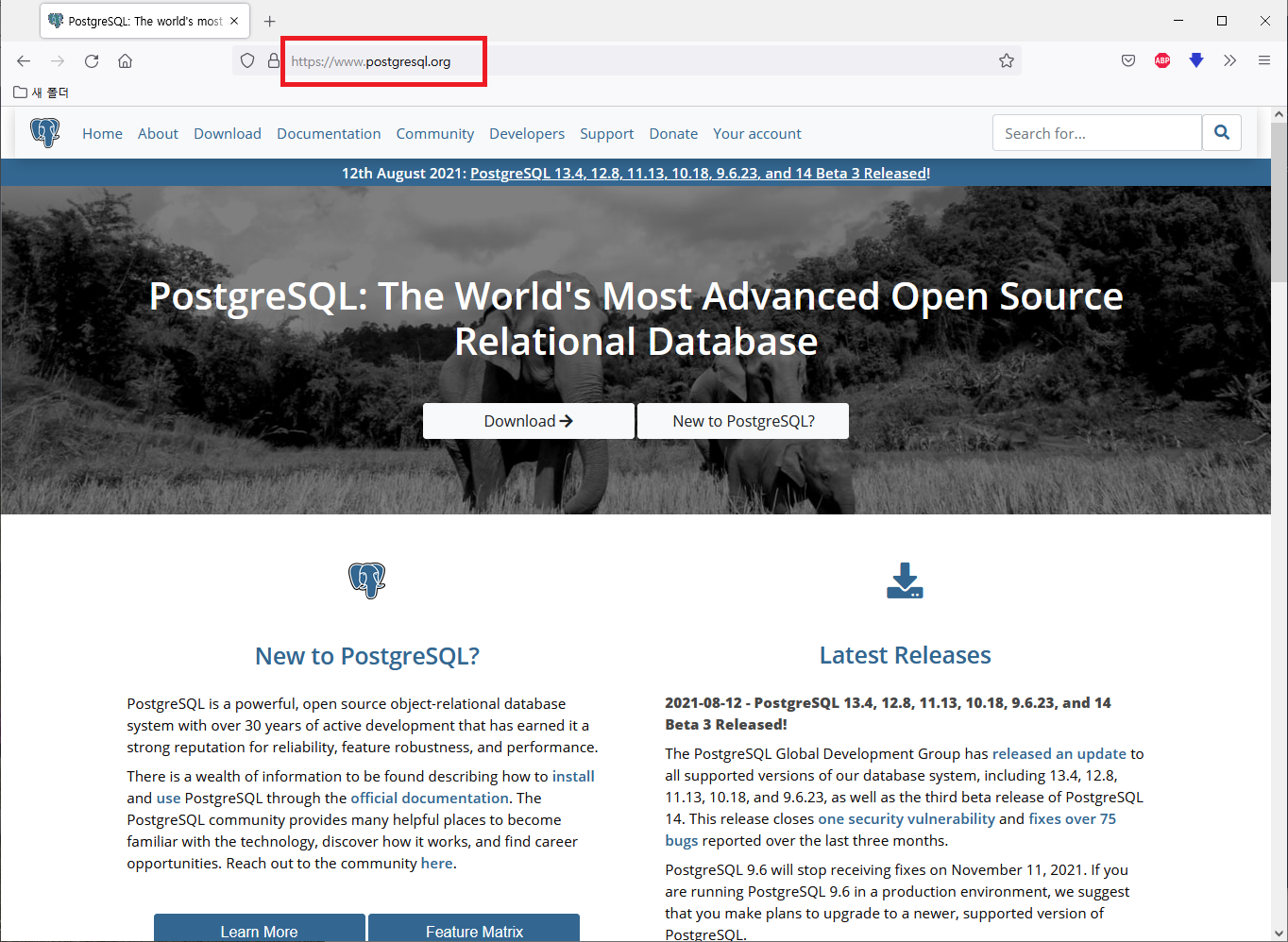The width and height of the screenshot is (1288, 942).
Task: Open the Adblock Plus extension icon
Action: pos(1162,61)
